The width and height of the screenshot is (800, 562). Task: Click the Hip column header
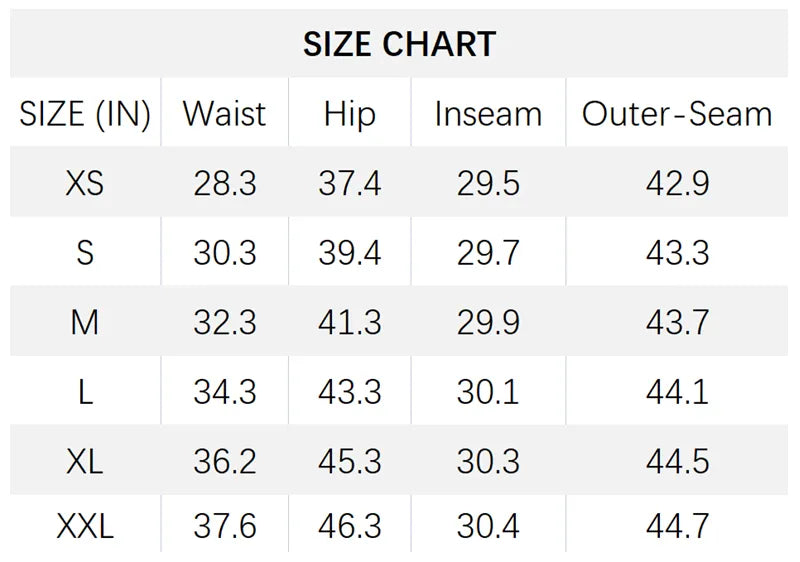click(x=350, y=114)
